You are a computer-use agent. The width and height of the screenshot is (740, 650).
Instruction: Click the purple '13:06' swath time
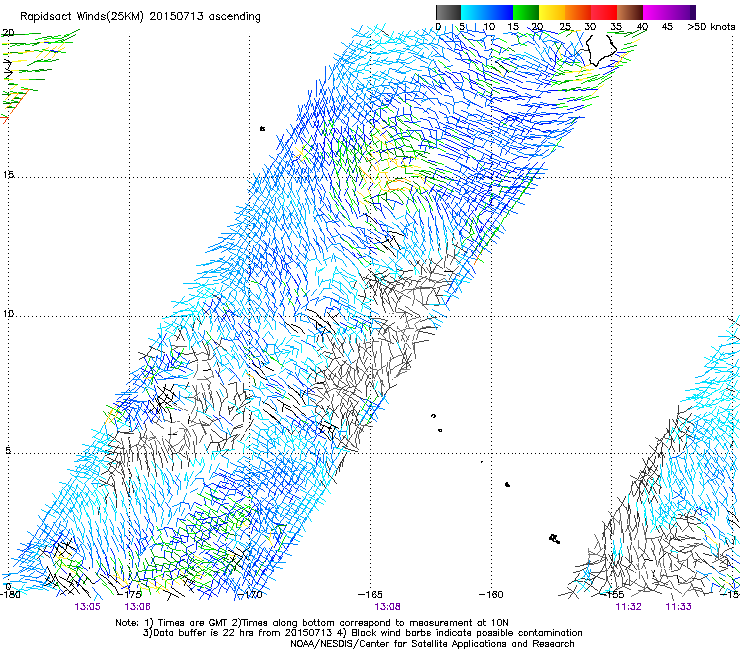coord(137,607)
